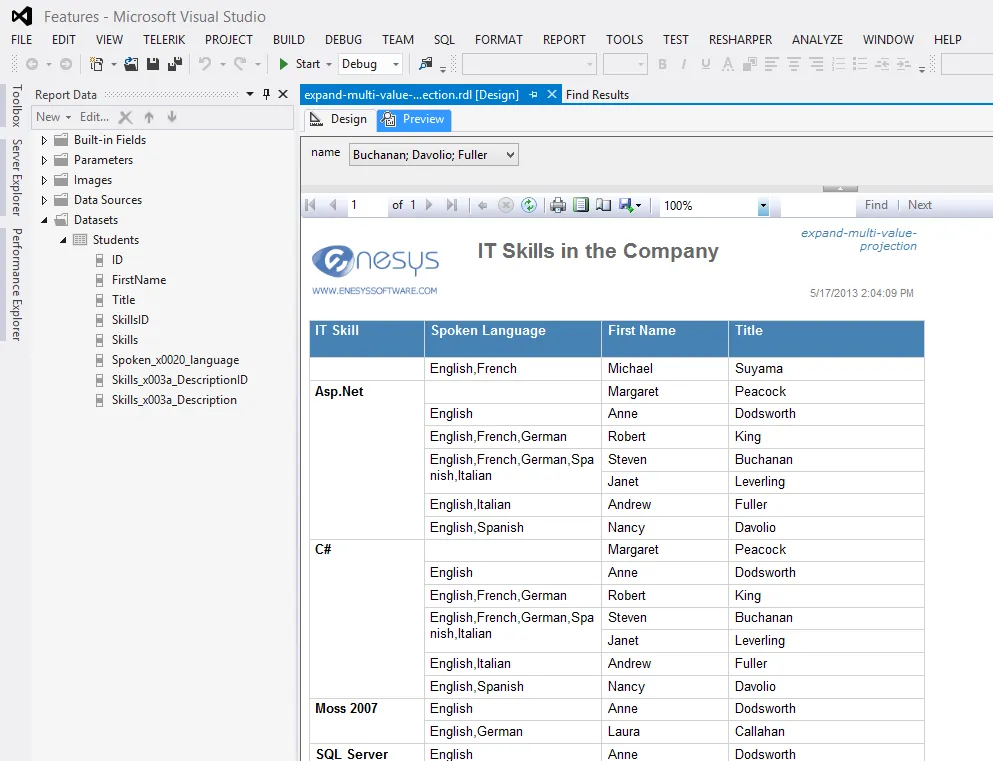This screenshot has width=993, height=761.
Task: Click the Export report save icon
Action: coord(626,205)
